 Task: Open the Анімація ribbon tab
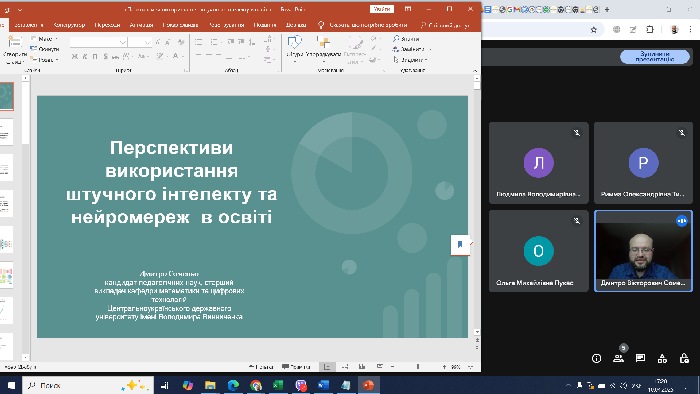coord(142,25)
